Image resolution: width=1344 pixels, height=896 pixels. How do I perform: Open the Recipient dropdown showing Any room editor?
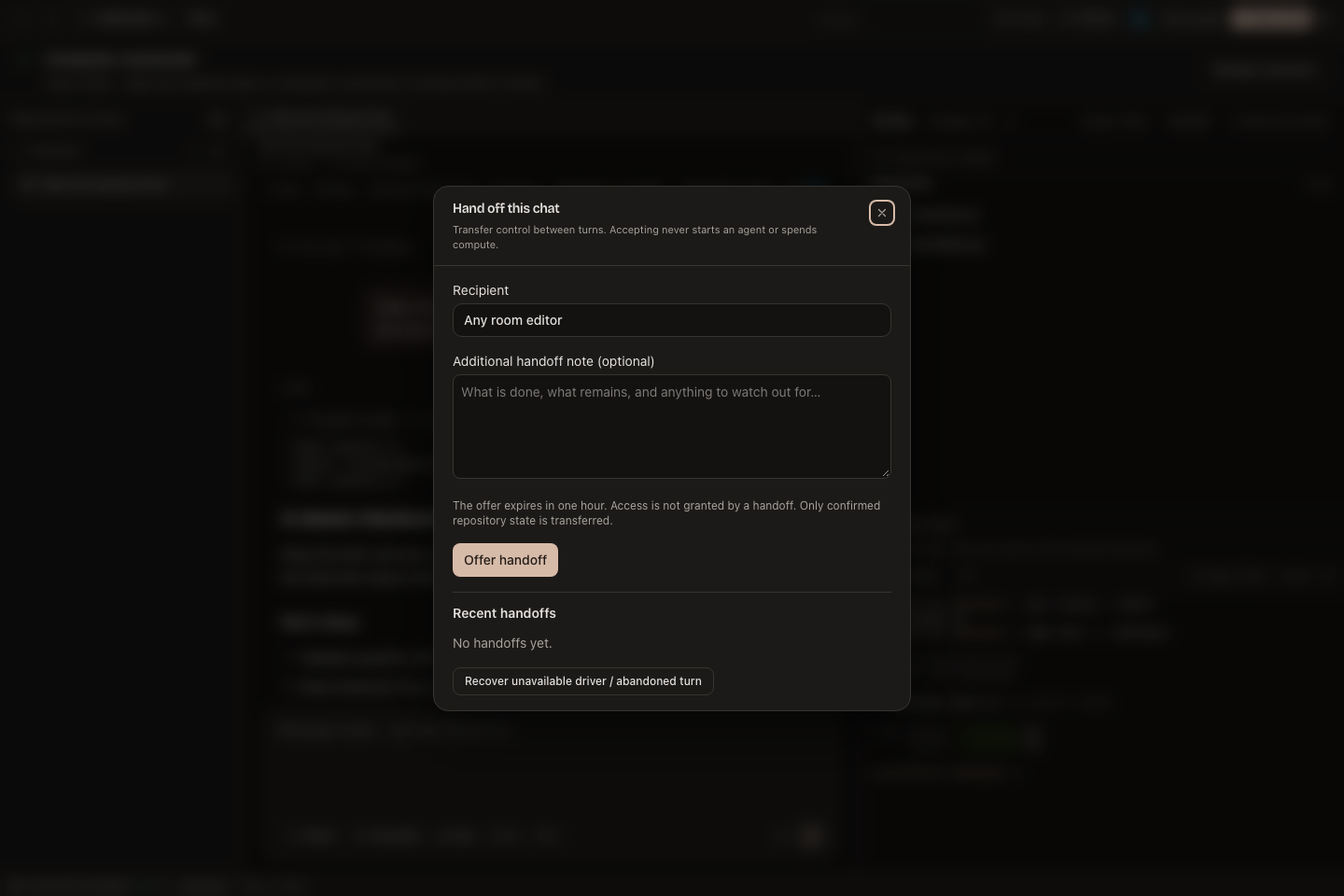pos(671,320)
